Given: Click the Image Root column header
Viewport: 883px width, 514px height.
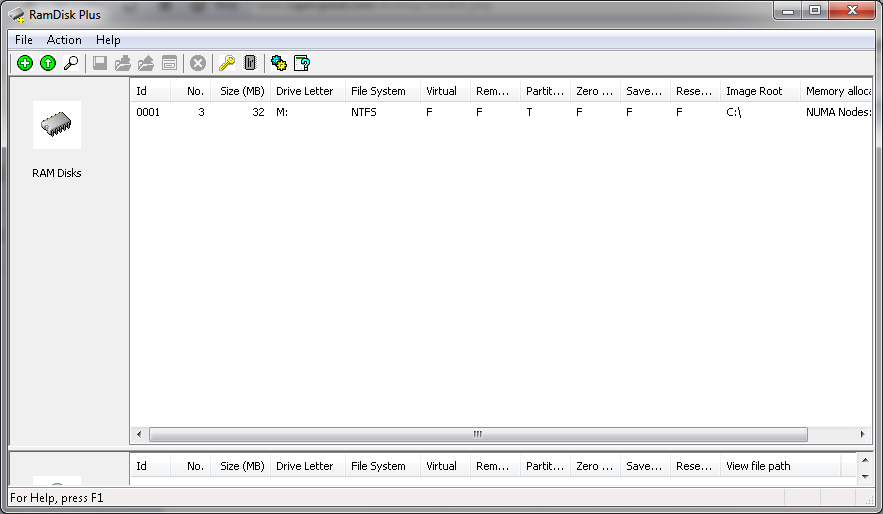Looking at the screenshot, I should coord(760,91).
